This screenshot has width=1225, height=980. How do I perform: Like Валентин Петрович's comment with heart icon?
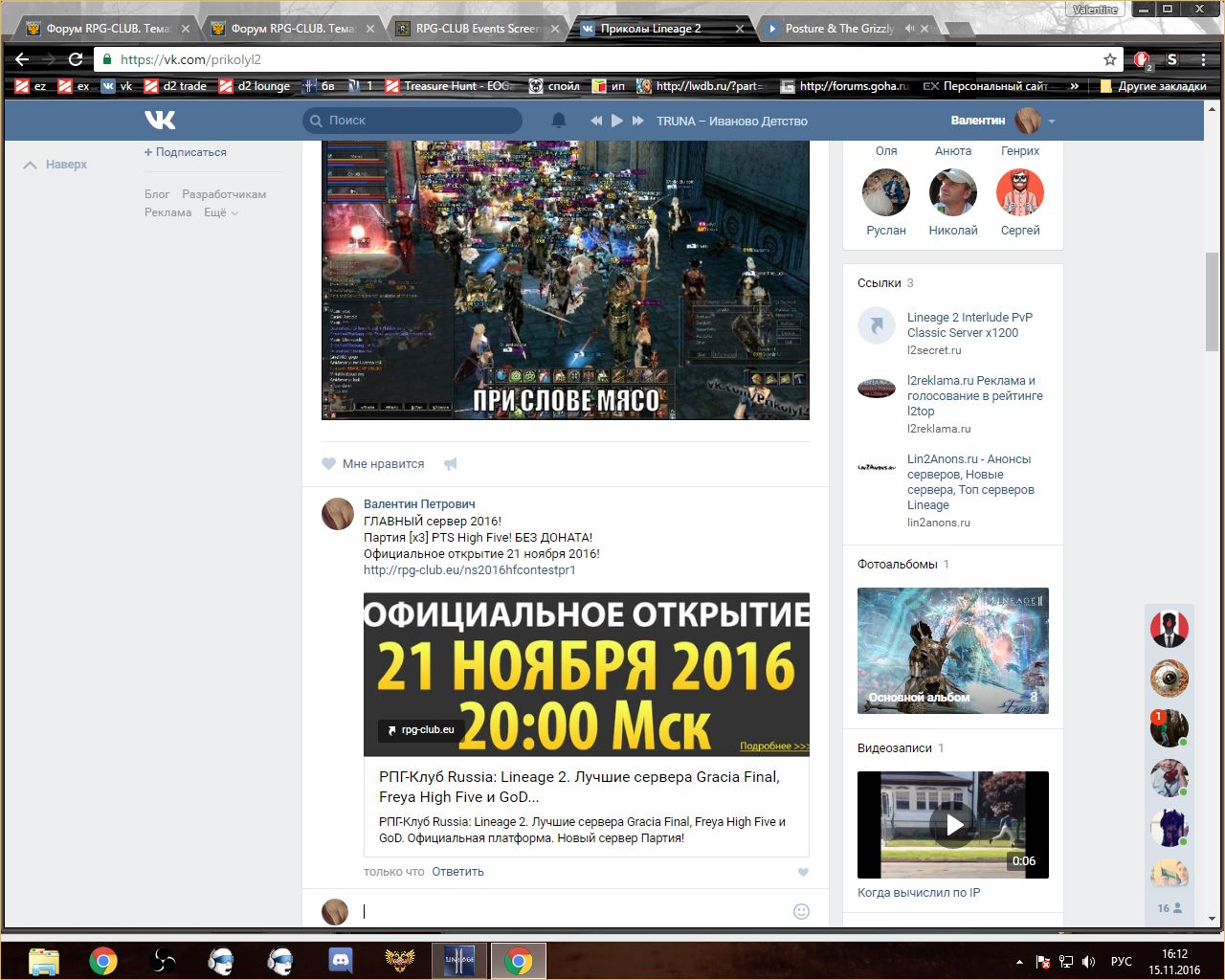pos(803,872)
